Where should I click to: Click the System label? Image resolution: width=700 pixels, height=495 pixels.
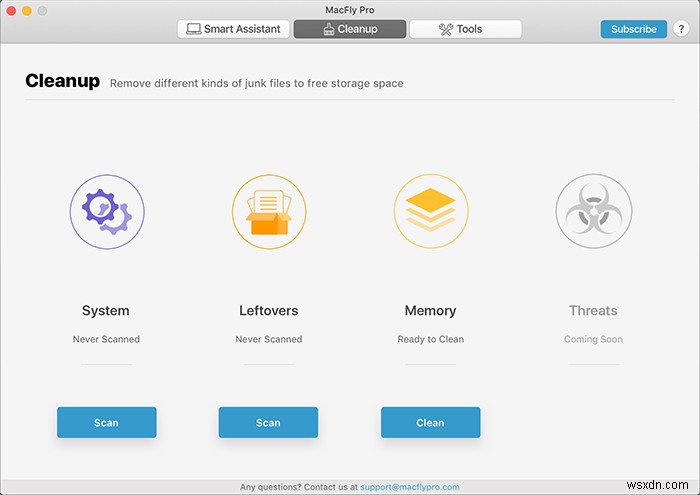[106, 311]
